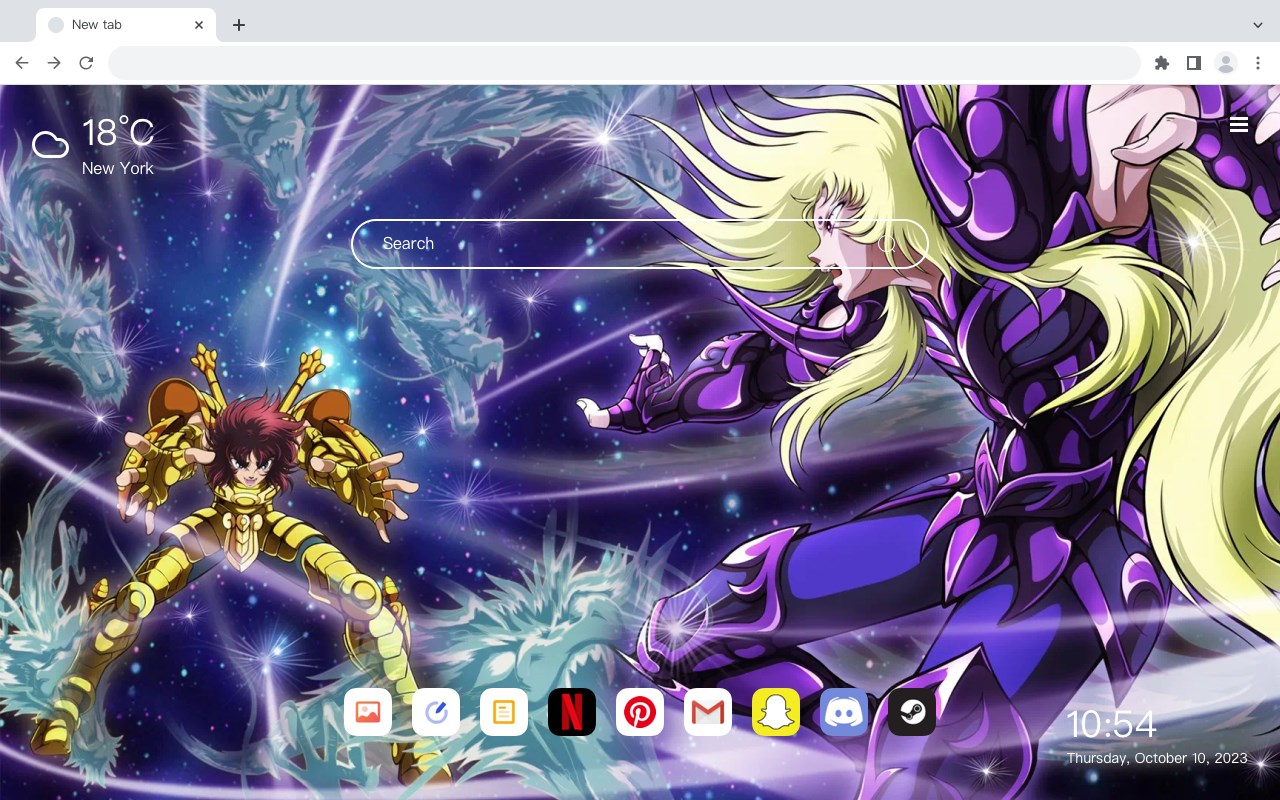Image resolution: width=1280 pixels, height=800 pixels.
Task: Open the image gallery shortcut icon
Action: pos(368,712)
